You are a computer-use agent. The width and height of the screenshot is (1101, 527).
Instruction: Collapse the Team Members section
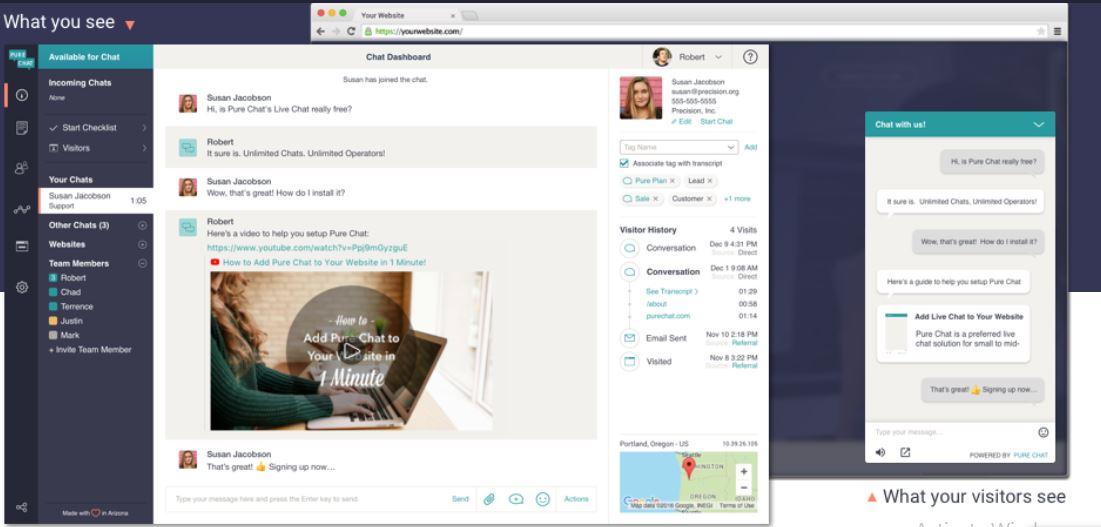(143, 264)
